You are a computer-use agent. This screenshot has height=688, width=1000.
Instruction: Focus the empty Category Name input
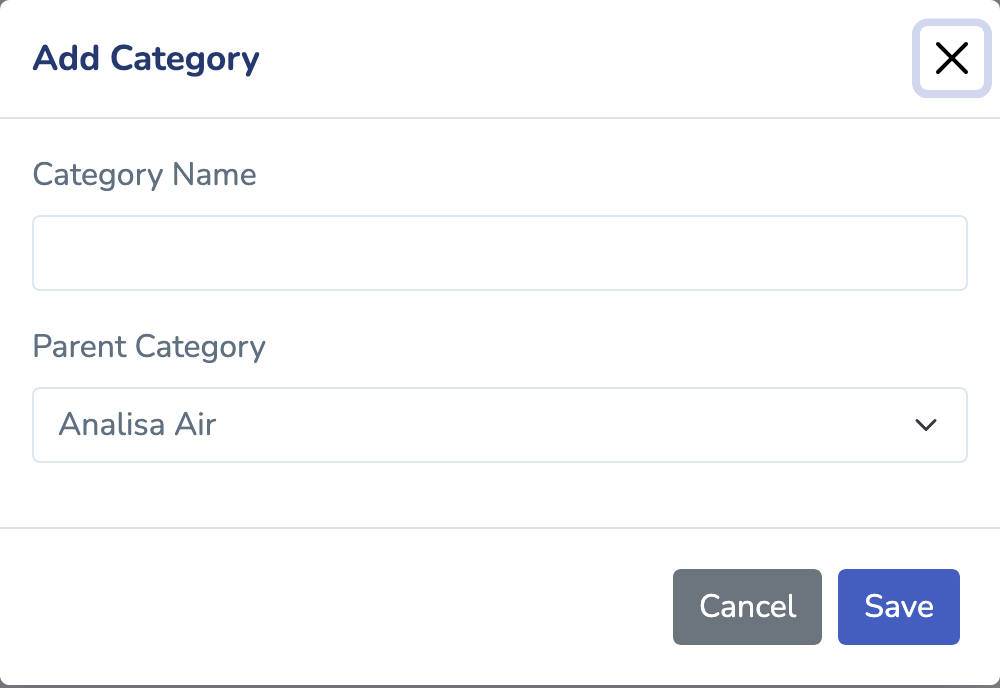[500, 253]
